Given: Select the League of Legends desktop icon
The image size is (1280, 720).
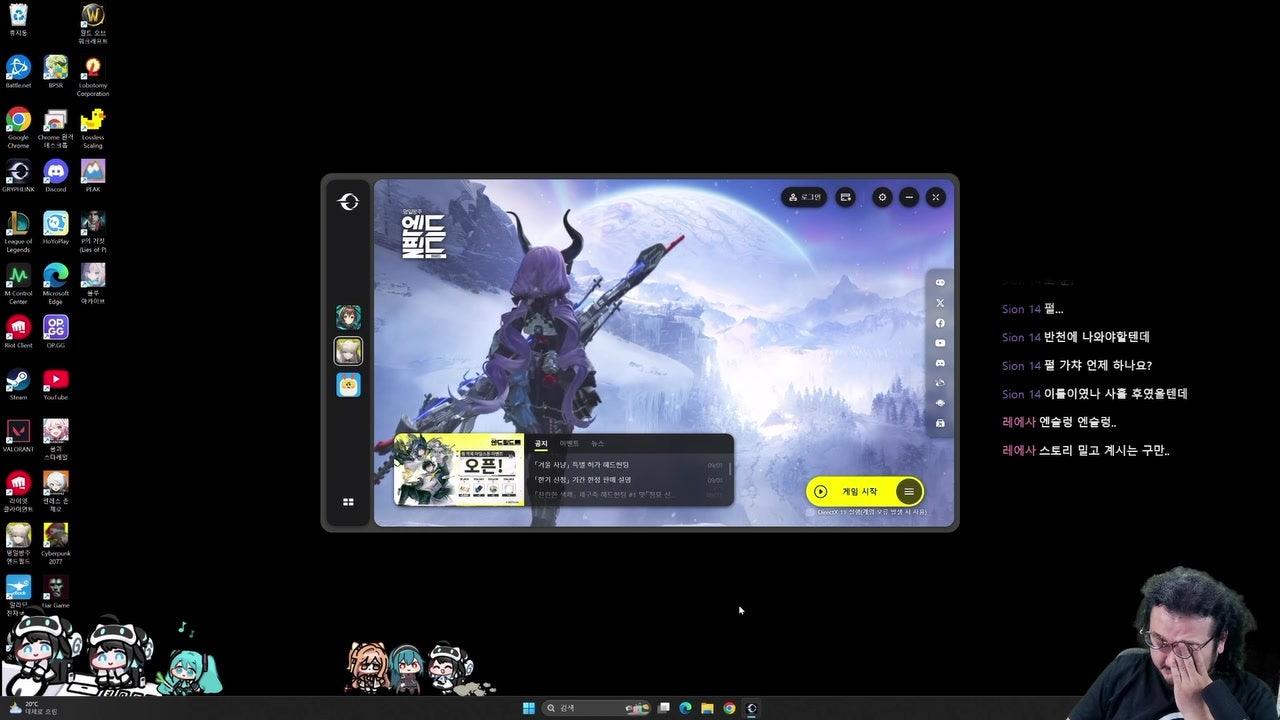Looking at the screenshot, I should (18, 231).
